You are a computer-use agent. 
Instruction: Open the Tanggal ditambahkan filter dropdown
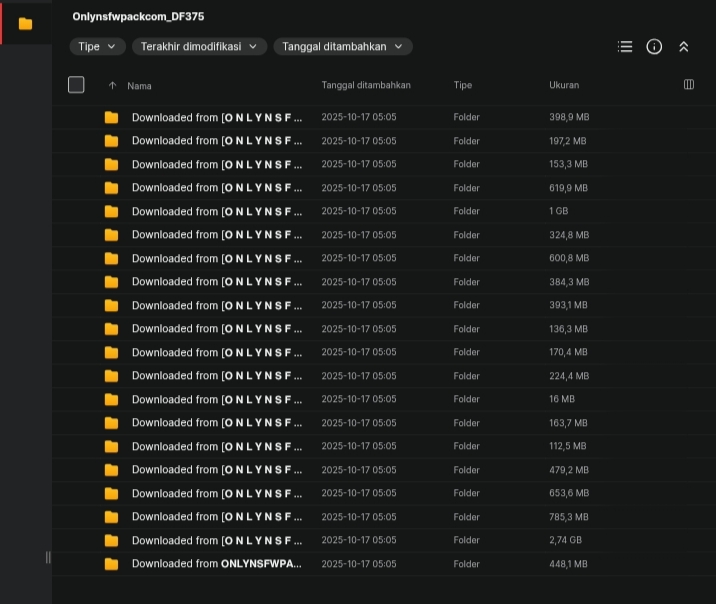tap(342, 46)
